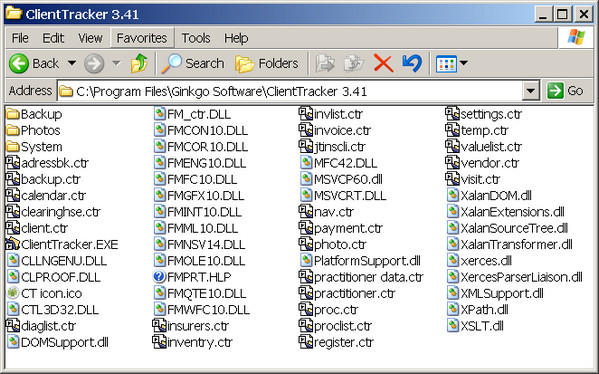Image resolution: width=599 pixels, height=374 pixels.
Task: Open the Tools menu
Action: point(196,38)
